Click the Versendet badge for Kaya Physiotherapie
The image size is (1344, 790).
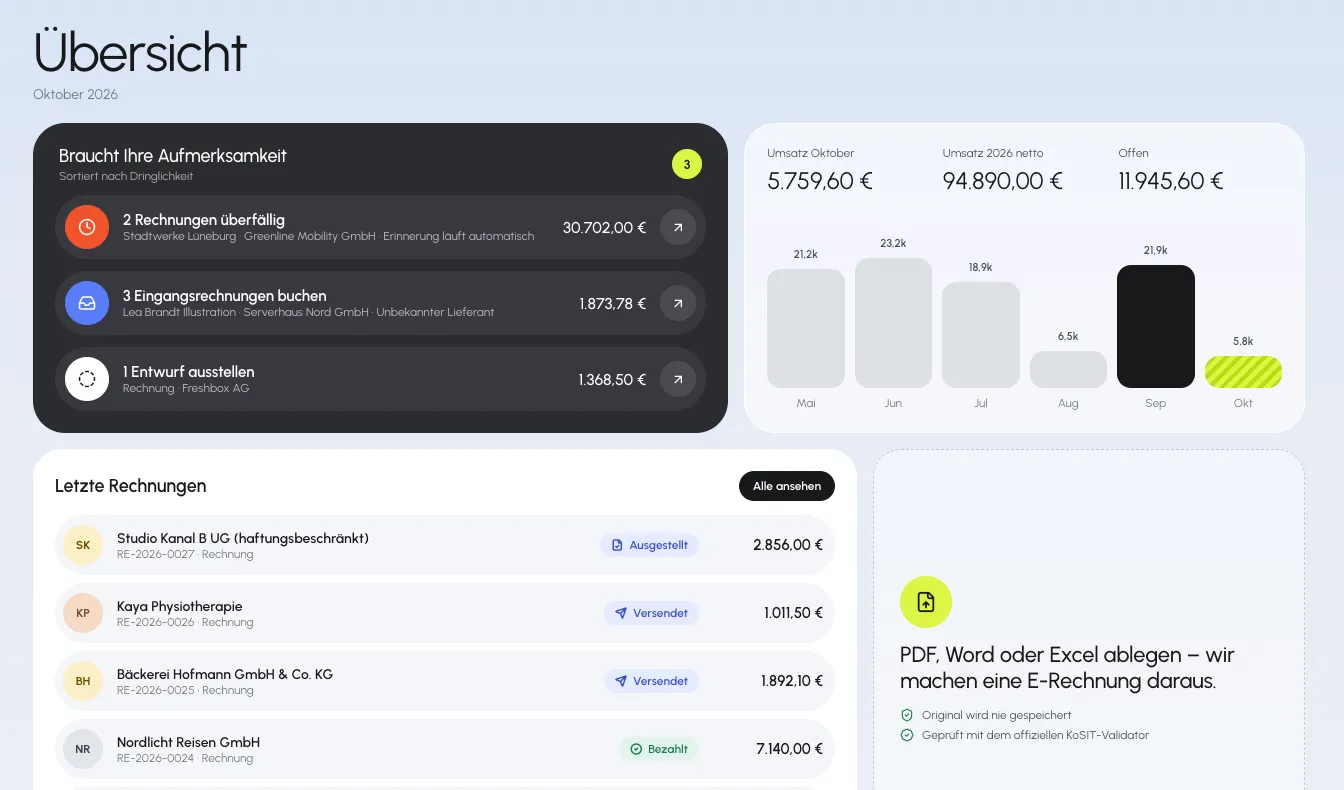click(x=652, y=613)
